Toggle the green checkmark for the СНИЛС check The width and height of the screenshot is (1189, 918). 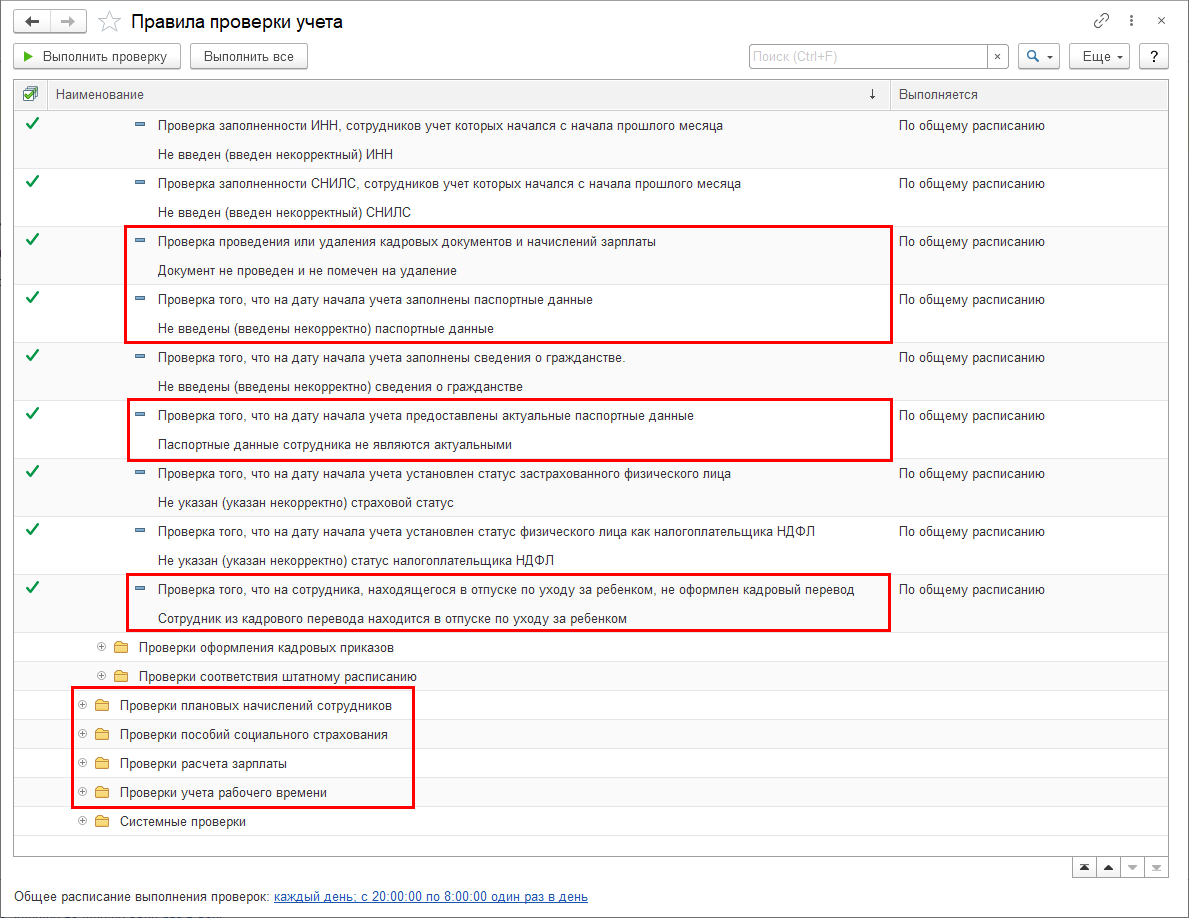pos(32,182)
